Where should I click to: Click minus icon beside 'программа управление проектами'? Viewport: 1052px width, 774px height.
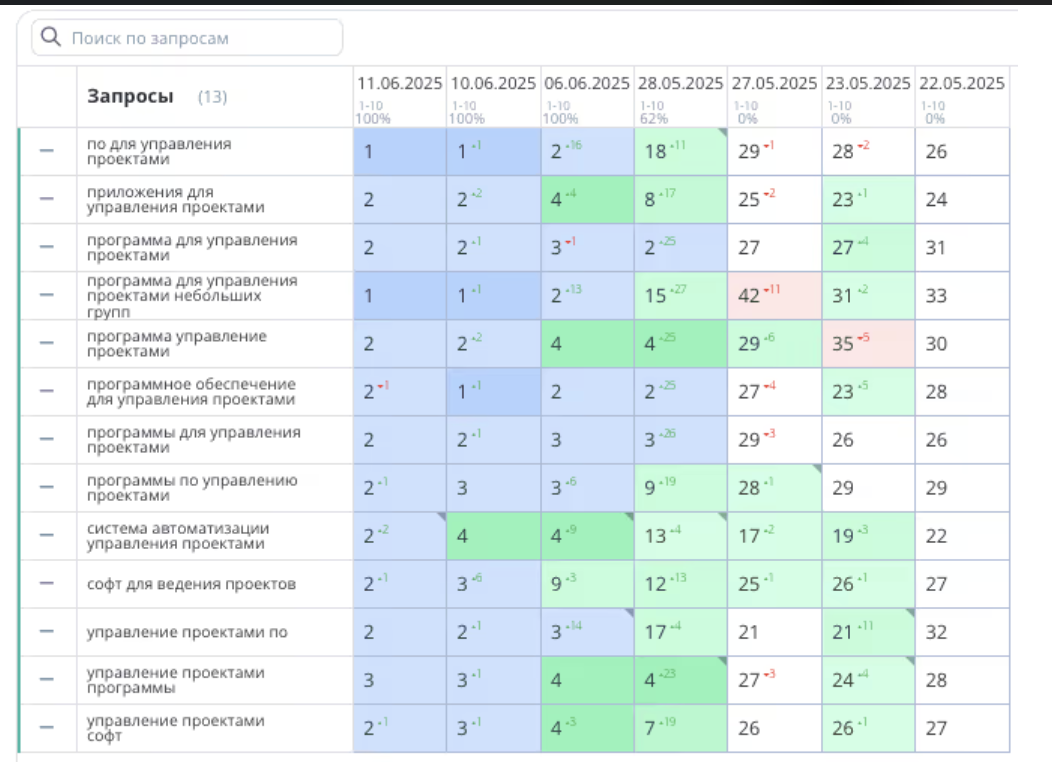click(x=46, y=343)
